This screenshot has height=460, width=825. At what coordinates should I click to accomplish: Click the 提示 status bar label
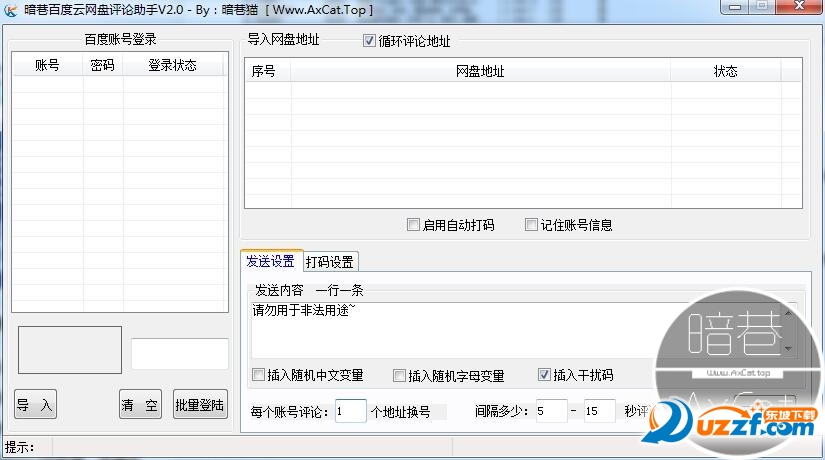(x=19, y=447)
